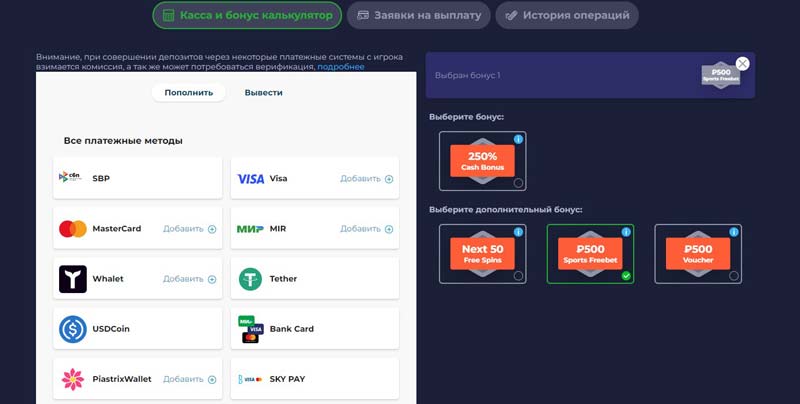Toggle the ₽500 Sports Freebet selection checkmark

(626, 276)
